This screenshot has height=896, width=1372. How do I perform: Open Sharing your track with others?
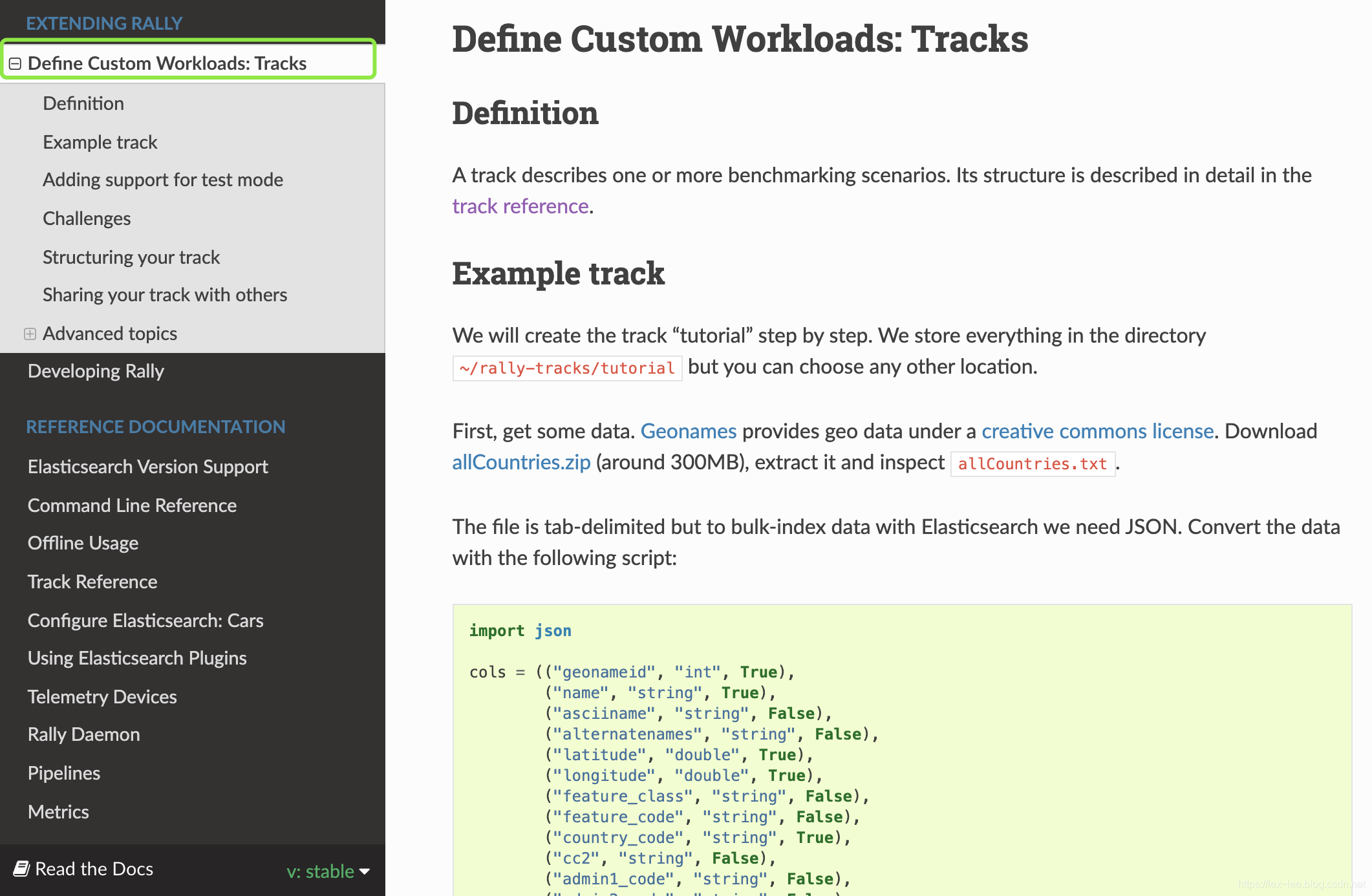(165, 295)
